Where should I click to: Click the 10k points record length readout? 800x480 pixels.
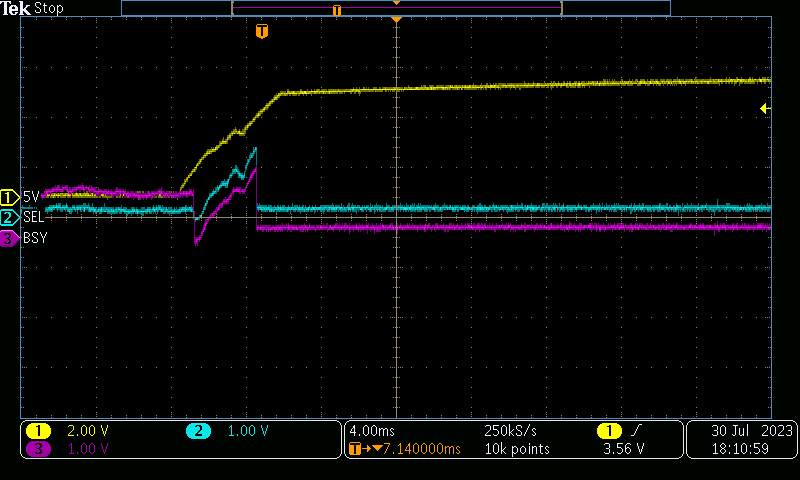point(517,449)
